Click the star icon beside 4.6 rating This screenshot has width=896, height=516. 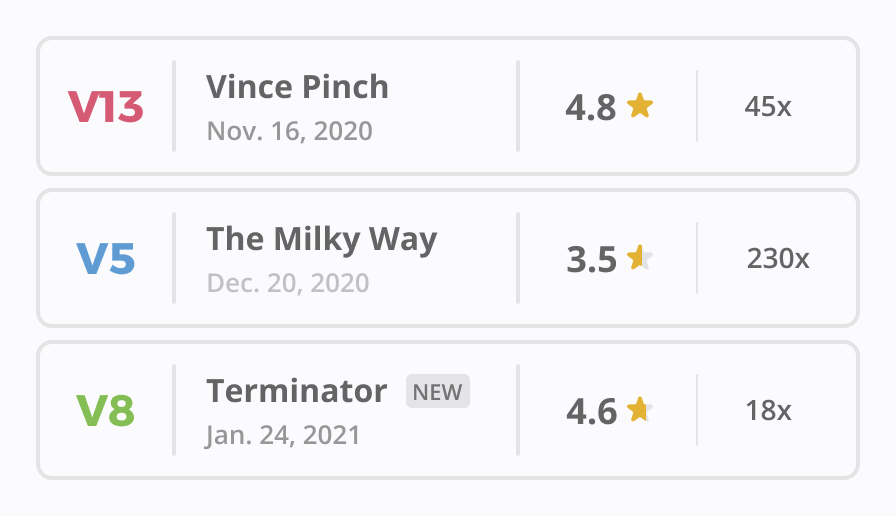click(640, 409)
